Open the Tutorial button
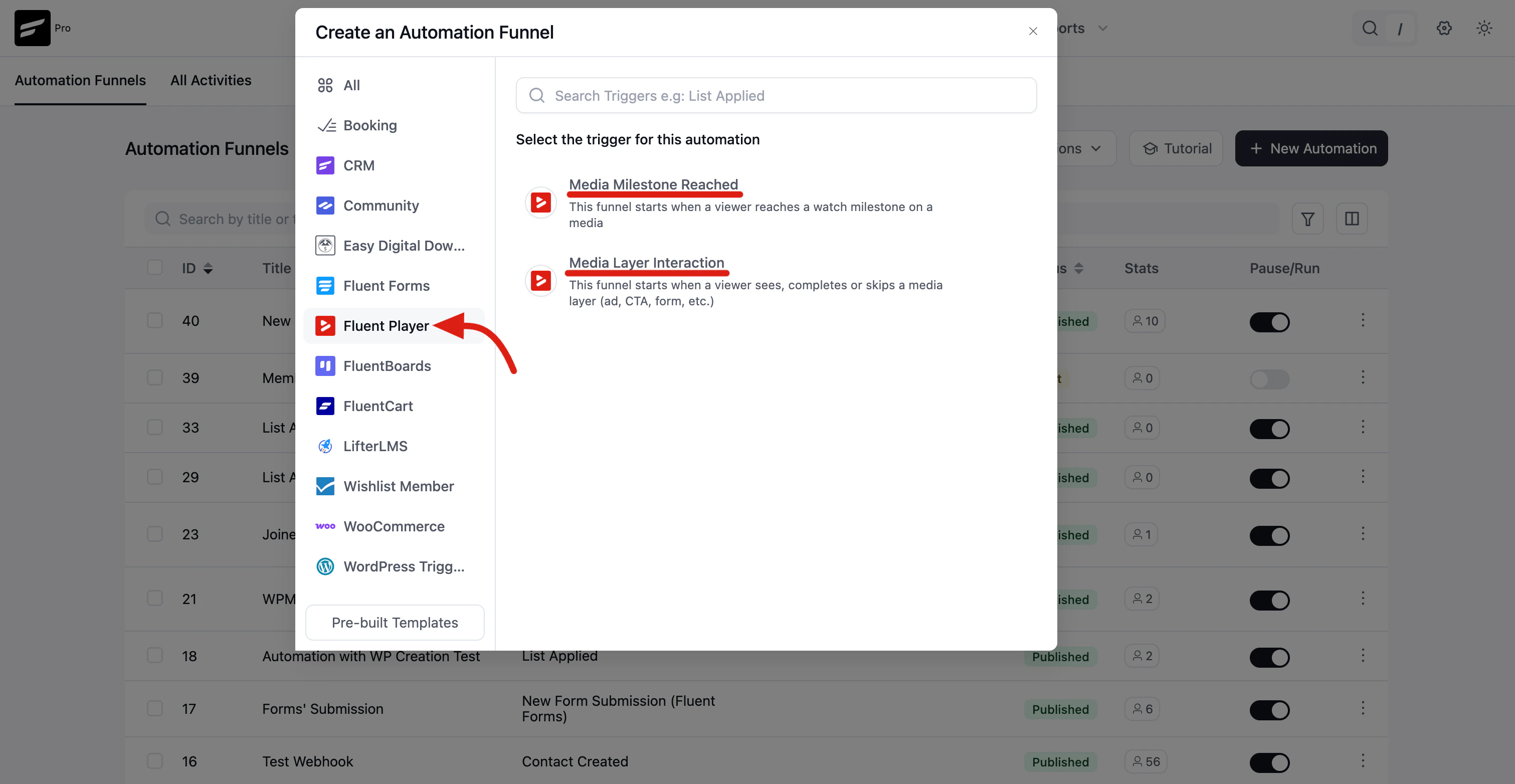This screenshot has height=784, width=1515. pyautogui.click(x=1176, y=148)
